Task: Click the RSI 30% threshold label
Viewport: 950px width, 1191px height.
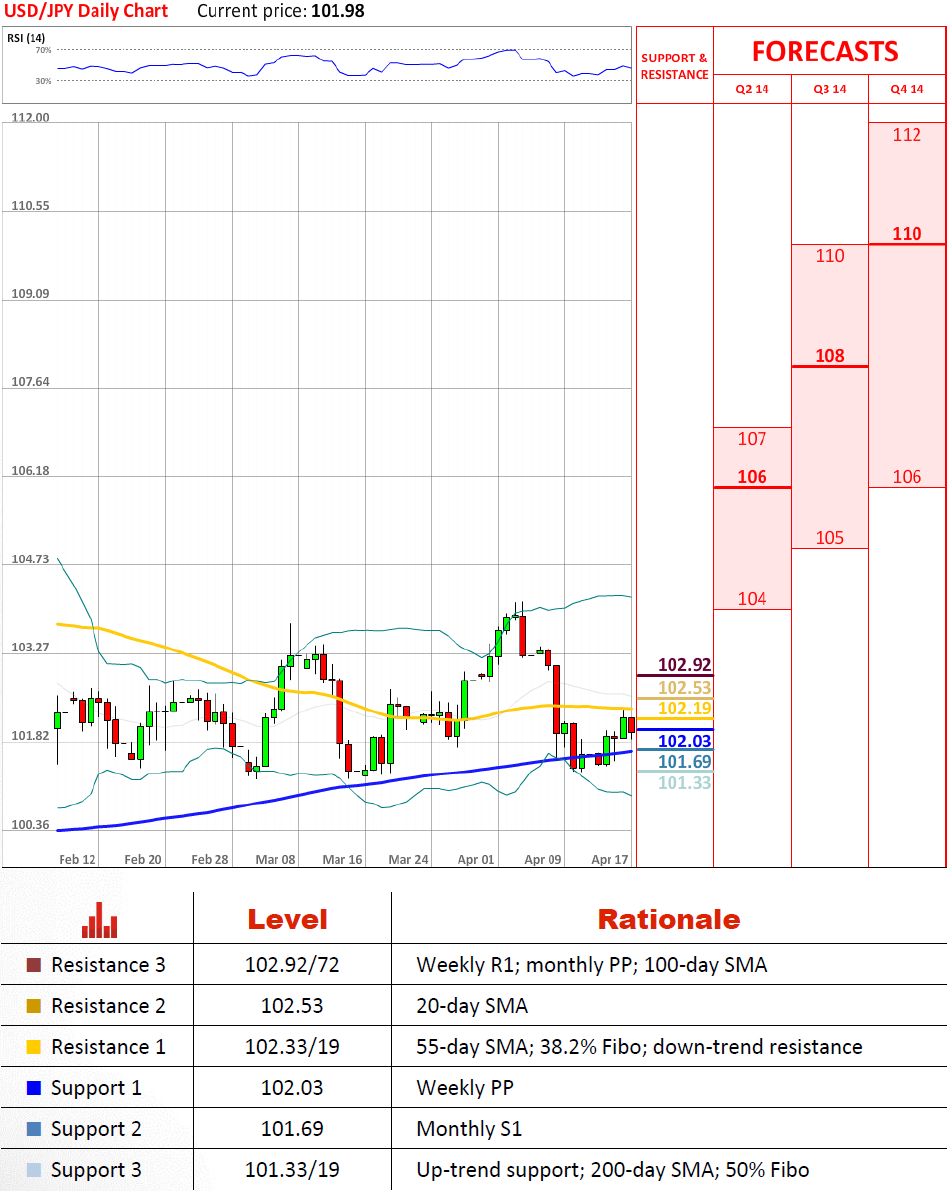Action: pos(43,81)
